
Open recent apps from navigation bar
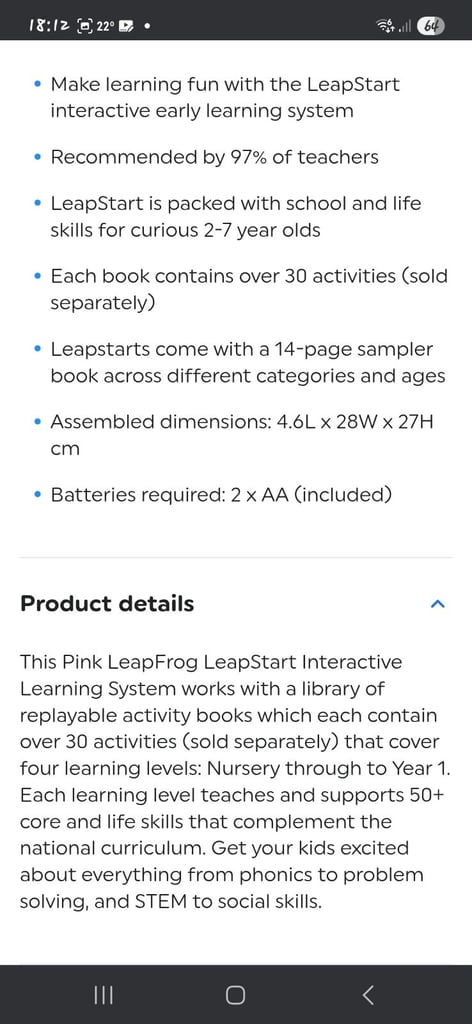click(103, 995)
